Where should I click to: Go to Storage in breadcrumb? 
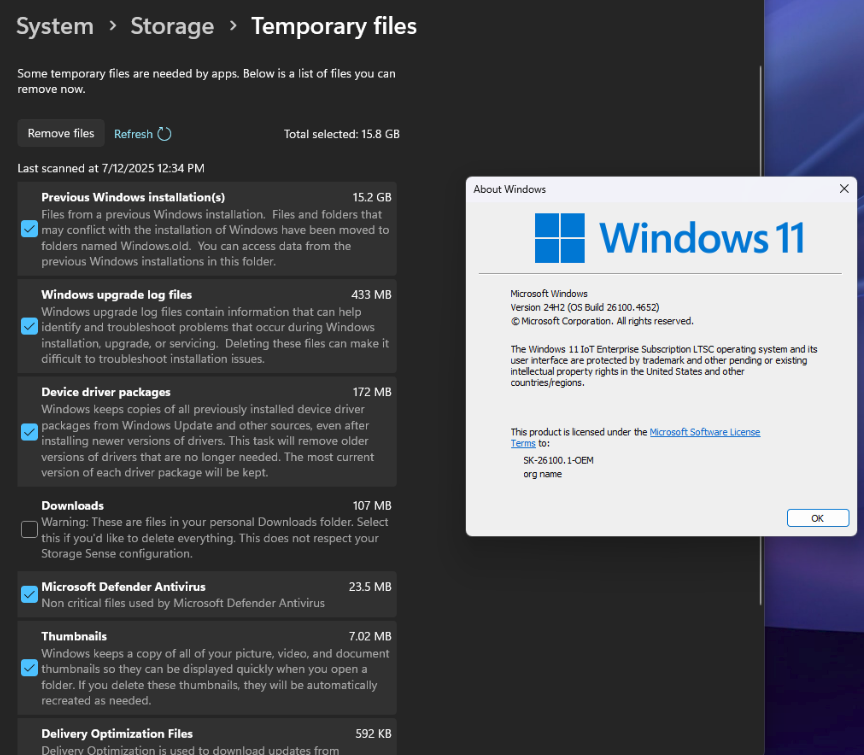coord(172,26)
